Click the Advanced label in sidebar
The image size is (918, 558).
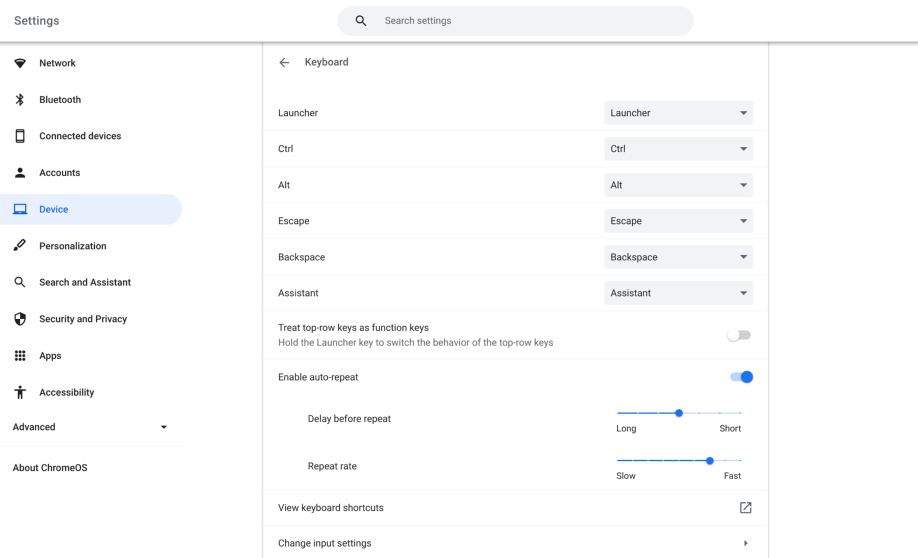click(34, 427)
